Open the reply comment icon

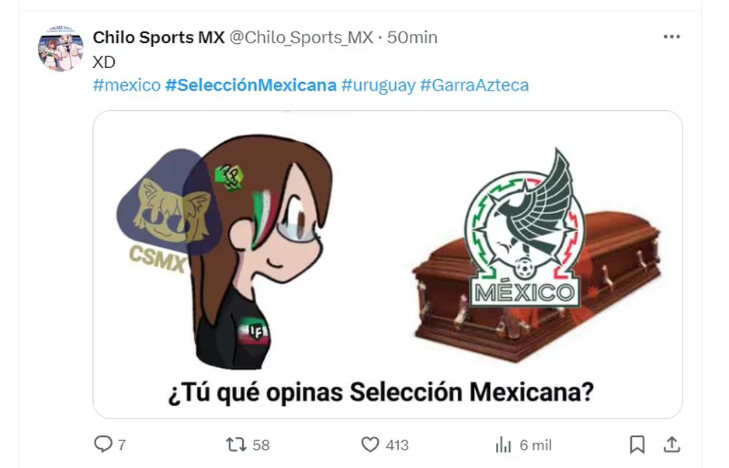pyautogui.click(x=103, y=444)
